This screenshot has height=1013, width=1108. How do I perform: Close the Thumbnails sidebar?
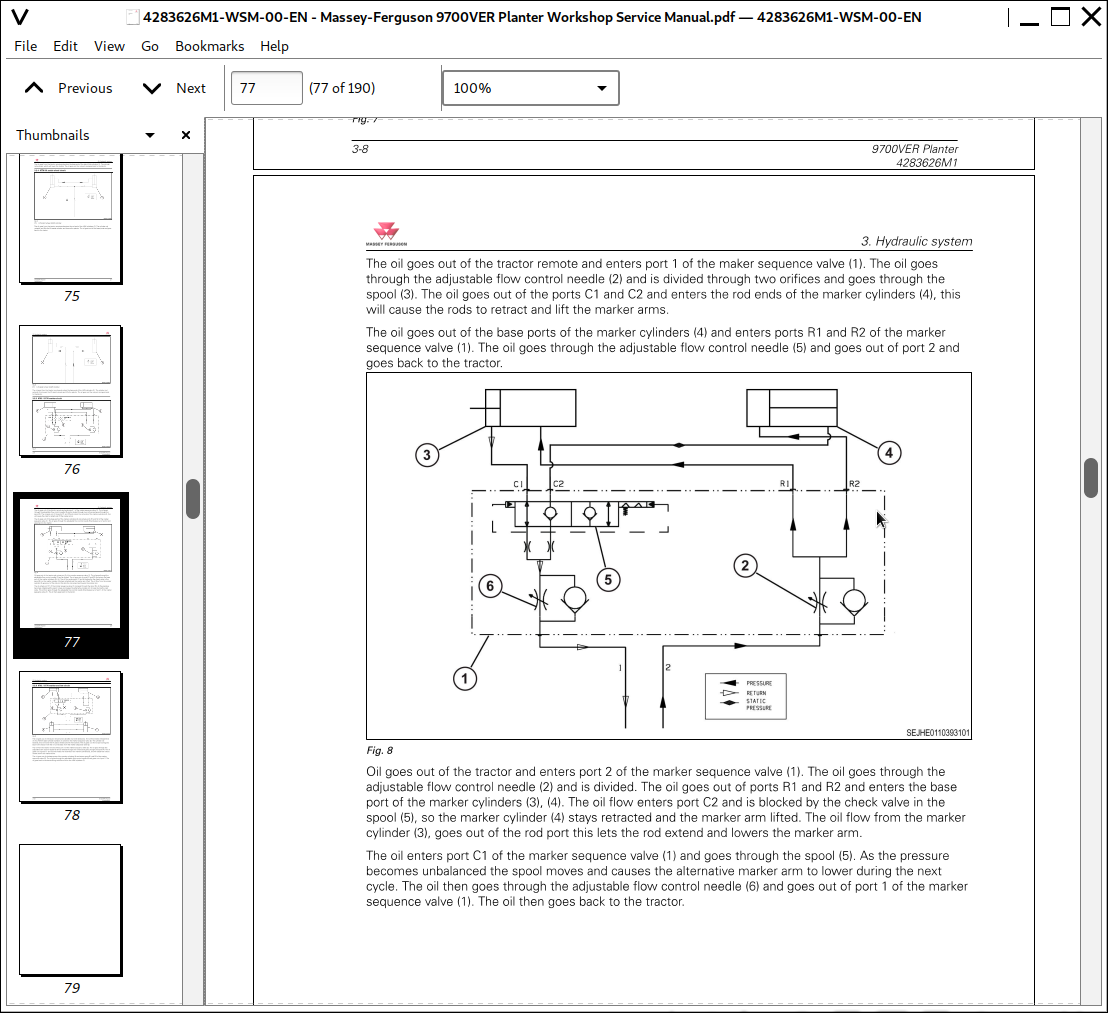pos(186,135)
